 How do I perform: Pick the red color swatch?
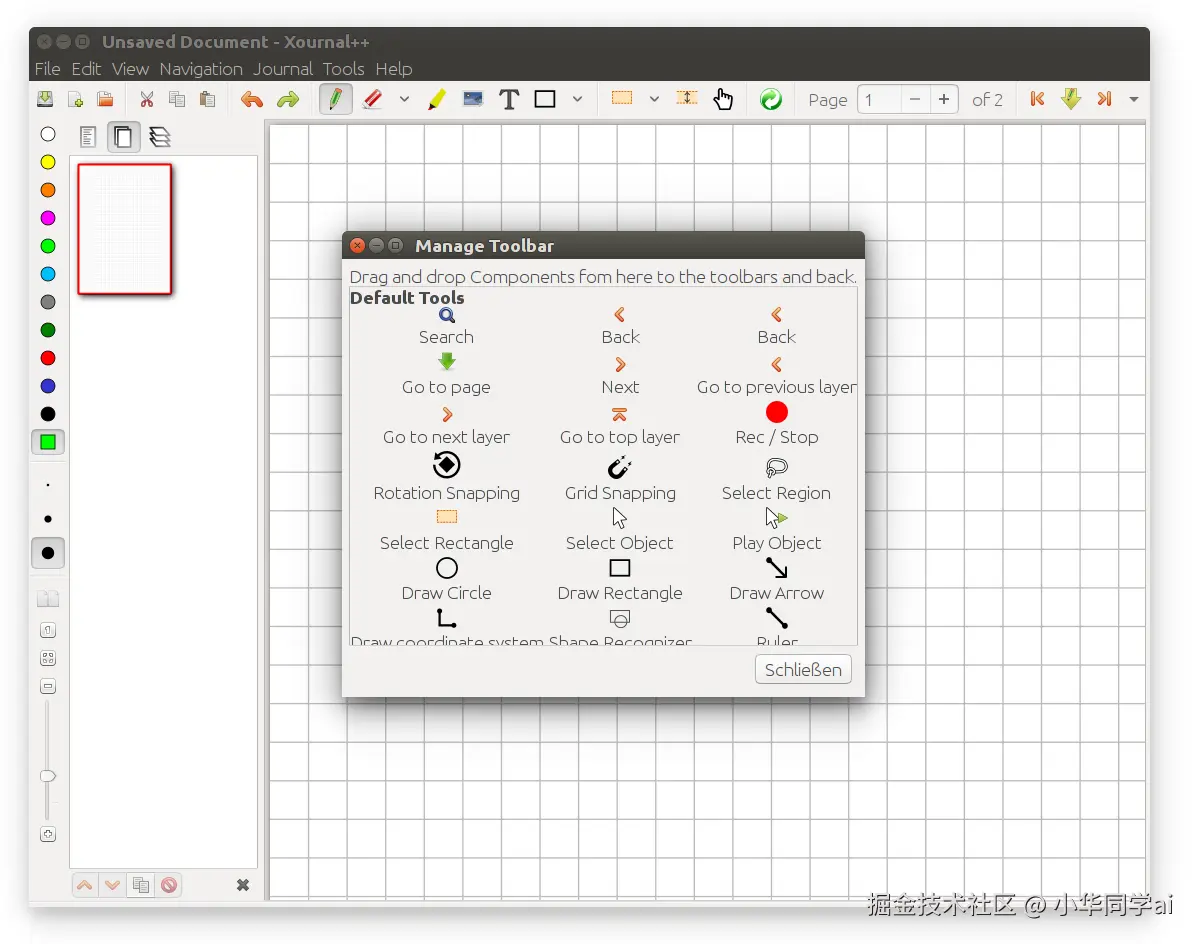click(48, 358)
